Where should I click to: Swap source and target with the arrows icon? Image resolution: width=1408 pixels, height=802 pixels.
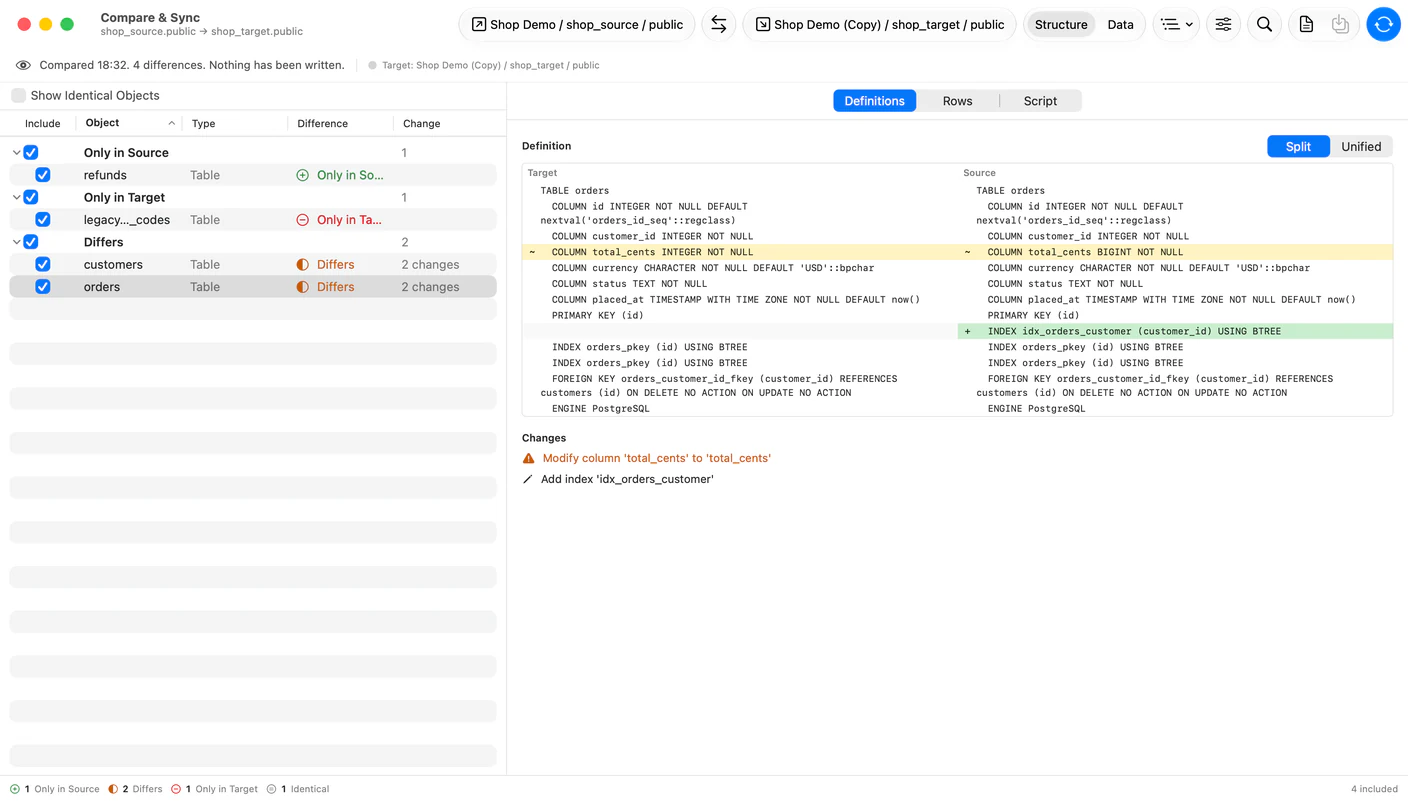click(x=718, y=24)
